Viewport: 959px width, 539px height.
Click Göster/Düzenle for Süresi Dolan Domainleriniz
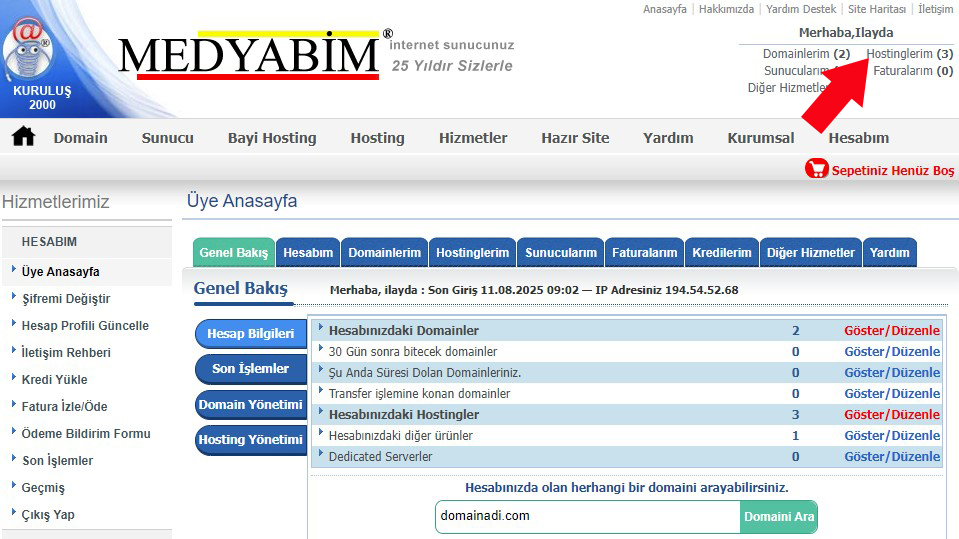[892, 372]
